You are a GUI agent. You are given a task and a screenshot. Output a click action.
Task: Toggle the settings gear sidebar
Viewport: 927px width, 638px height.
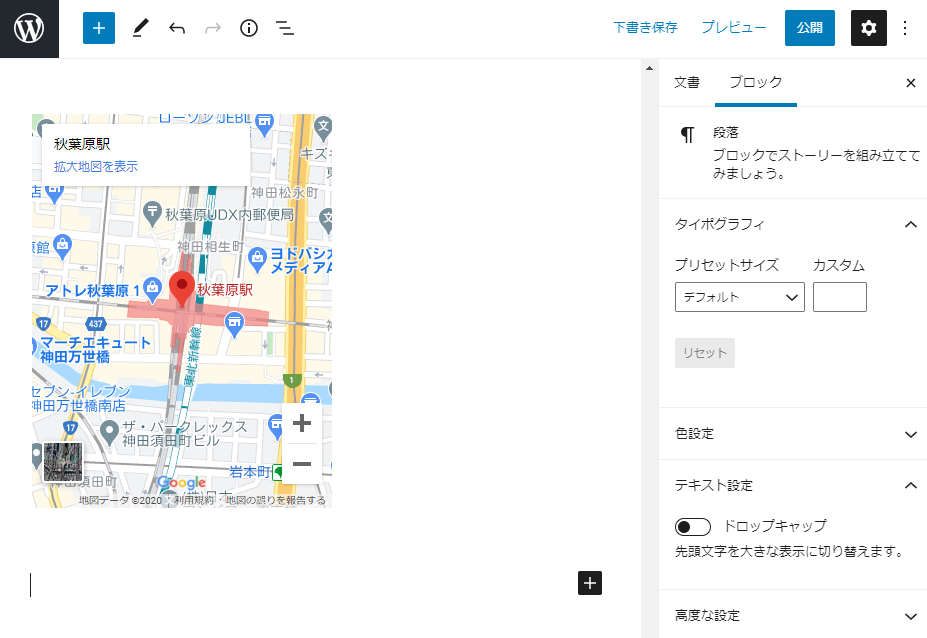click(x=868, y=28)
